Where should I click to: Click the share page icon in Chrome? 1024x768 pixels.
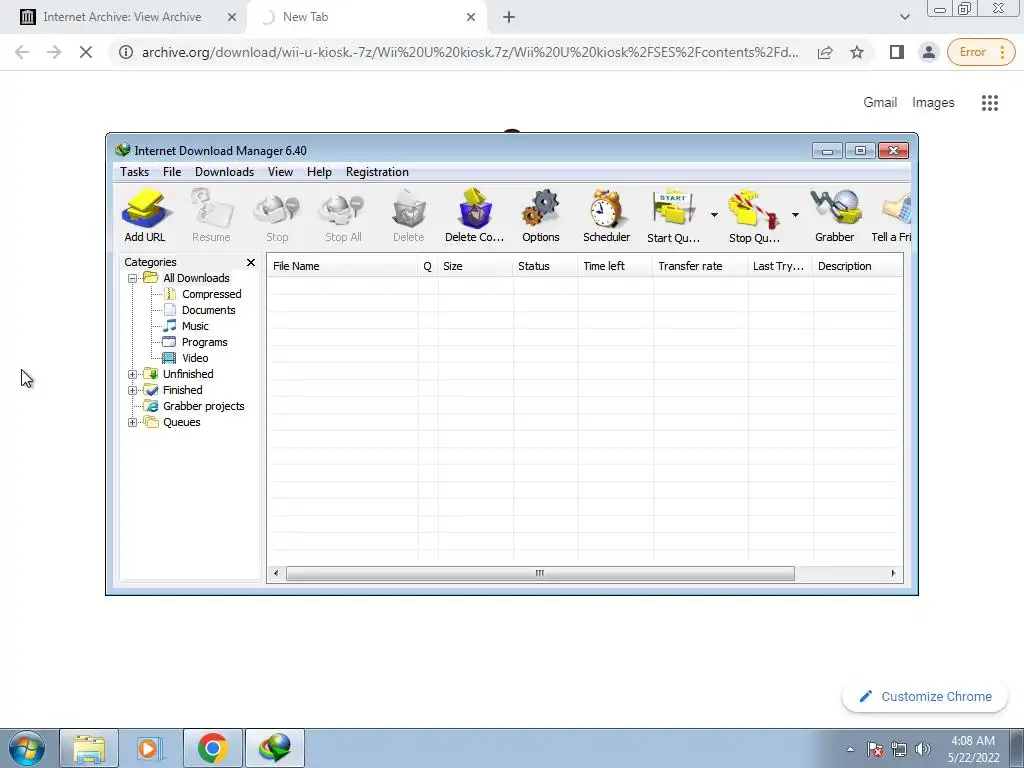coord(825,52)
